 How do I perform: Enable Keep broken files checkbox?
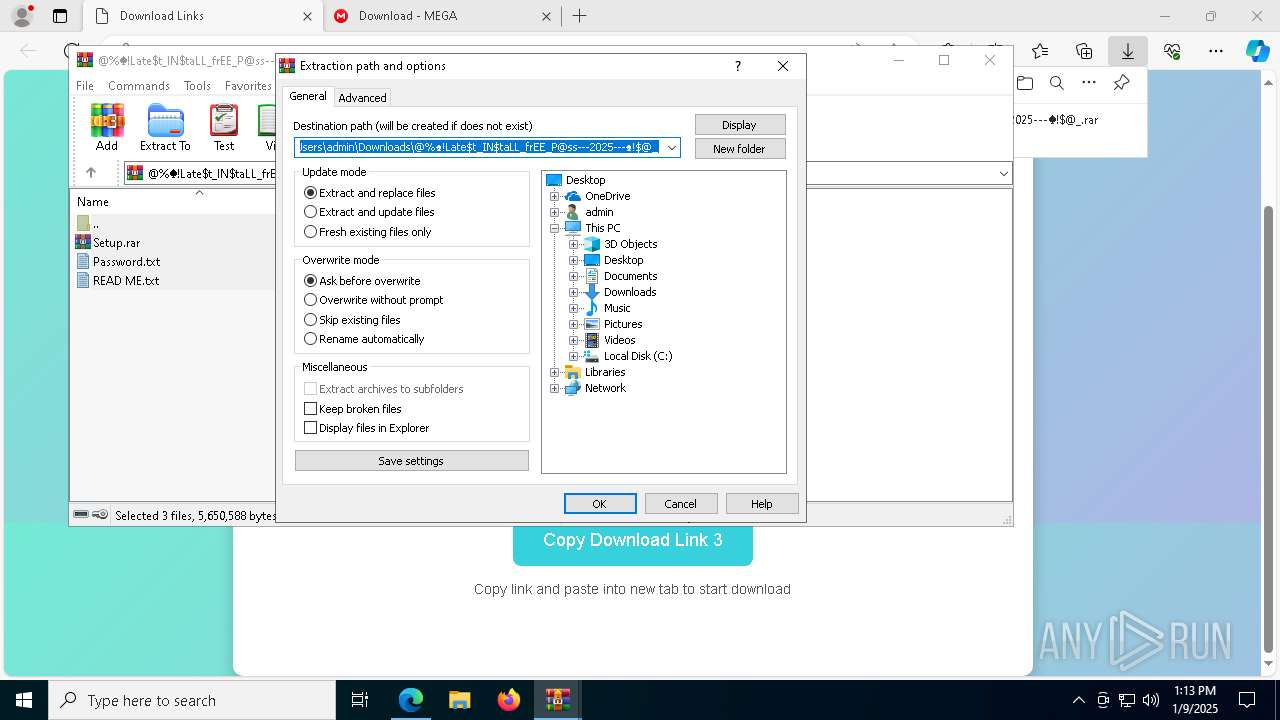[353, 409]
